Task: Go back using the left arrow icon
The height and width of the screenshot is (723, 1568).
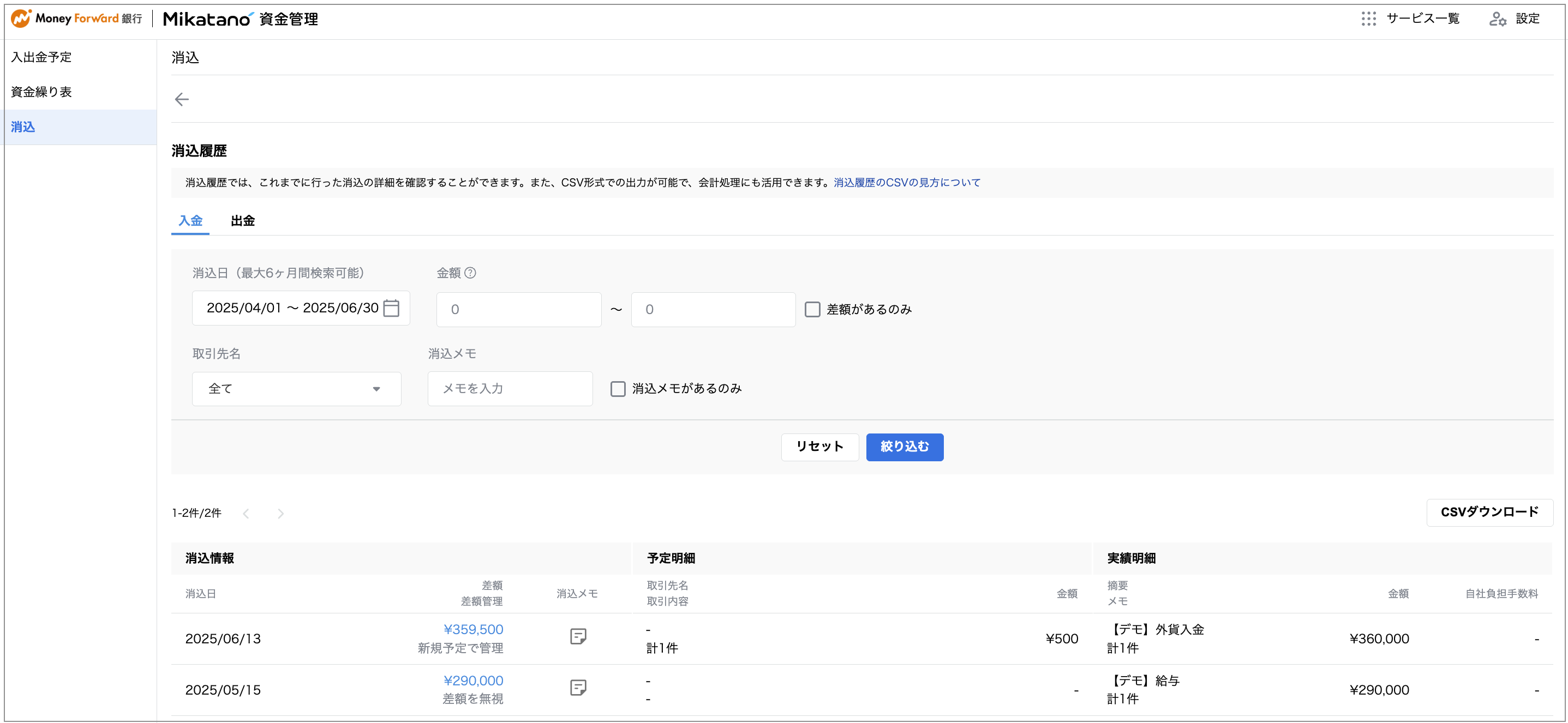Action: click(x=181, y=99)
